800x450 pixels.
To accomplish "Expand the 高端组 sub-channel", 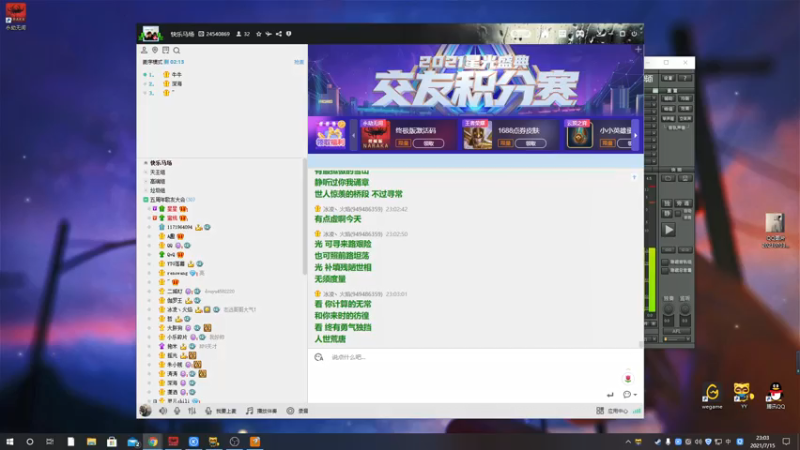I will (x=146, y=182).
